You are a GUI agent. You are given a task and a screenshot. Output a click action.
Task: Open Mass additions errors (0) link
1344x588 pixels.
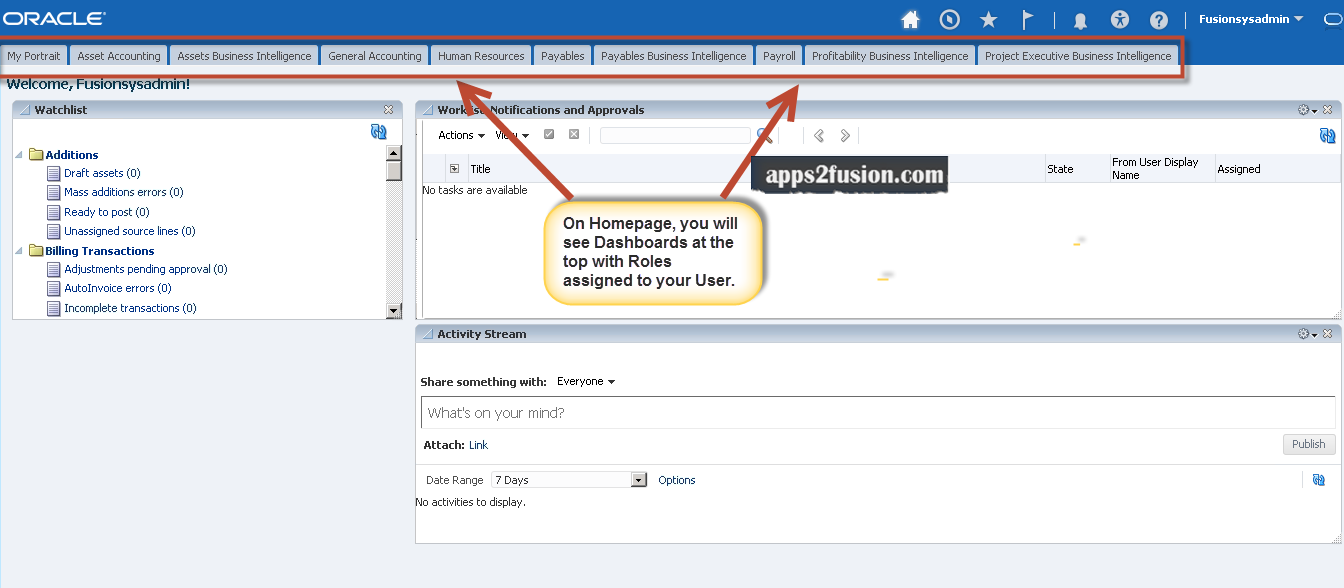tap(124, 192)
